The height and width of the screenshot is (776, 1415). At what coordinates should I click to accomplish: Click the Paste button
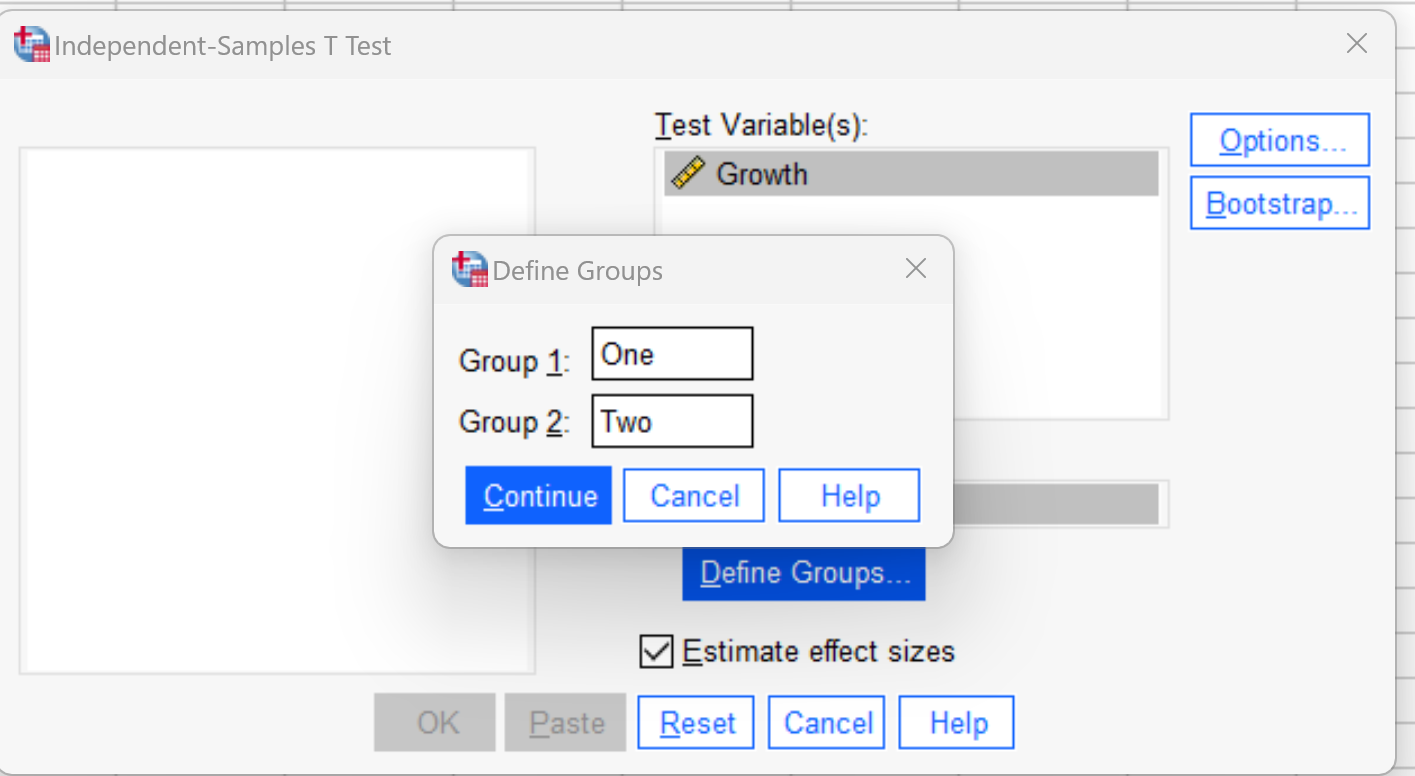tap(564, 721)
